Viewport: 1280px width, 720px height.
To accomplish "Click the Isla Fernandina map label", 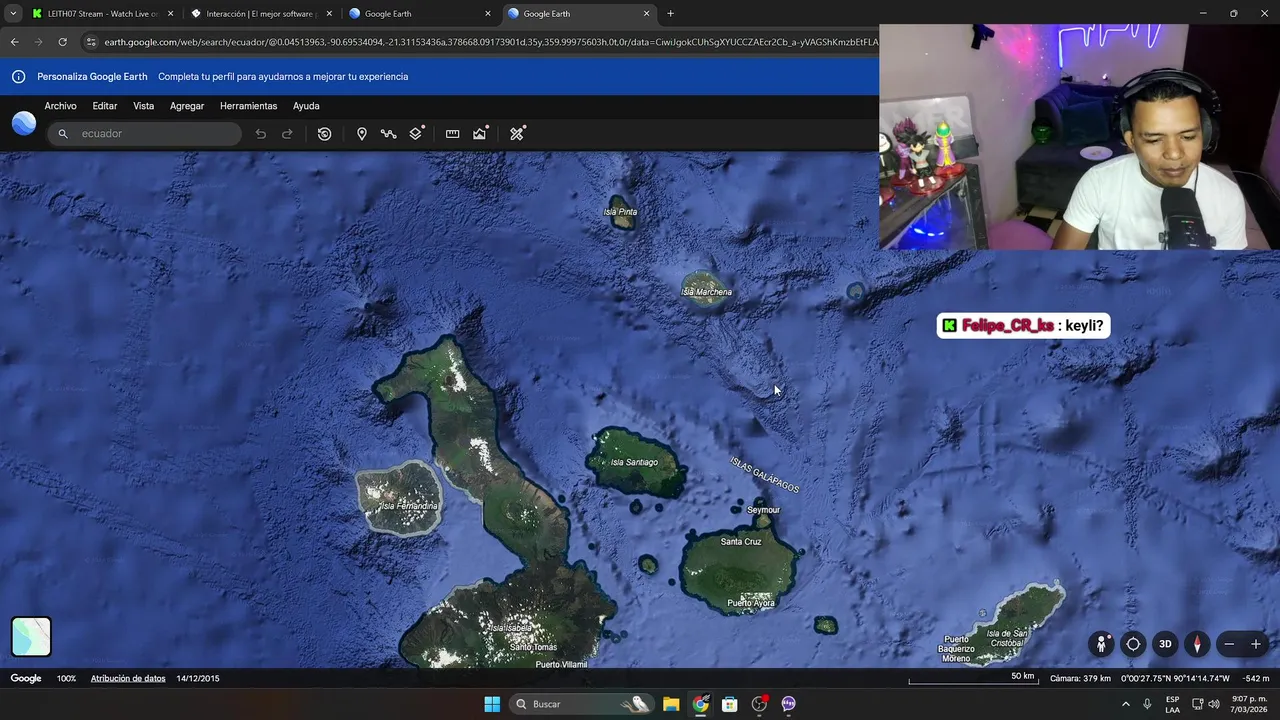I will pyautogui.click(x=408, y=506).
